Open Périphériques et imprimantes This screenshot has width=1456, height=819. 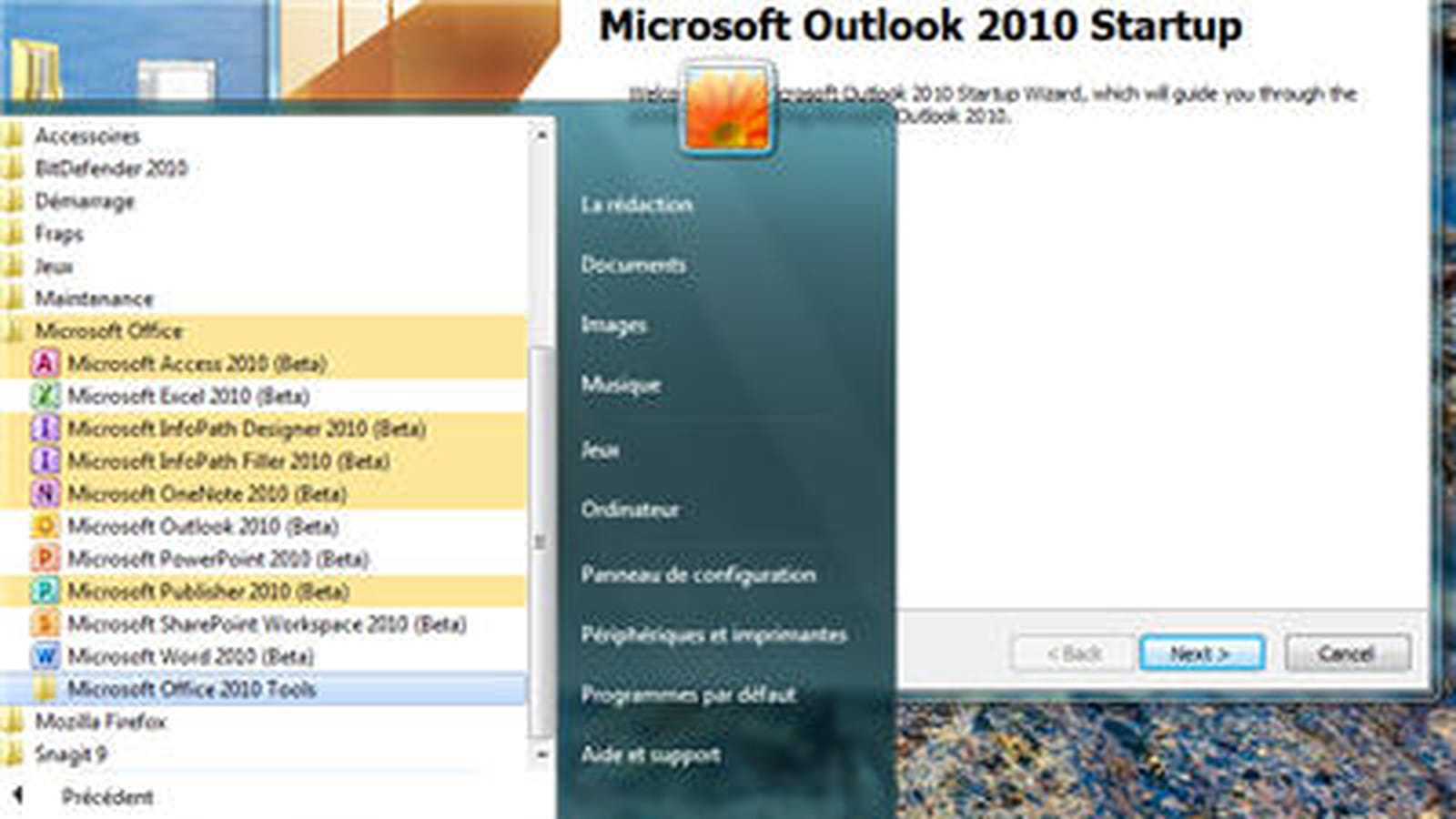[x=713, y=635]
